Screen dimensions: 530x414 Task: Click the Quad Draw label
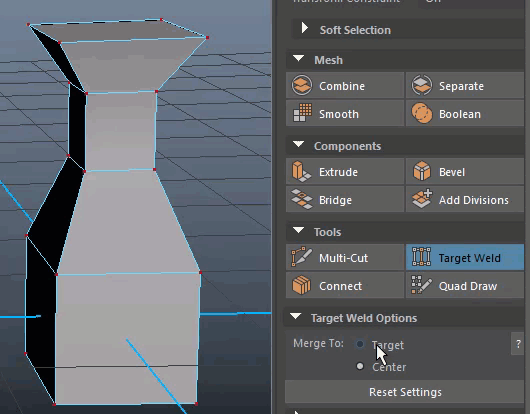(468, 286)
